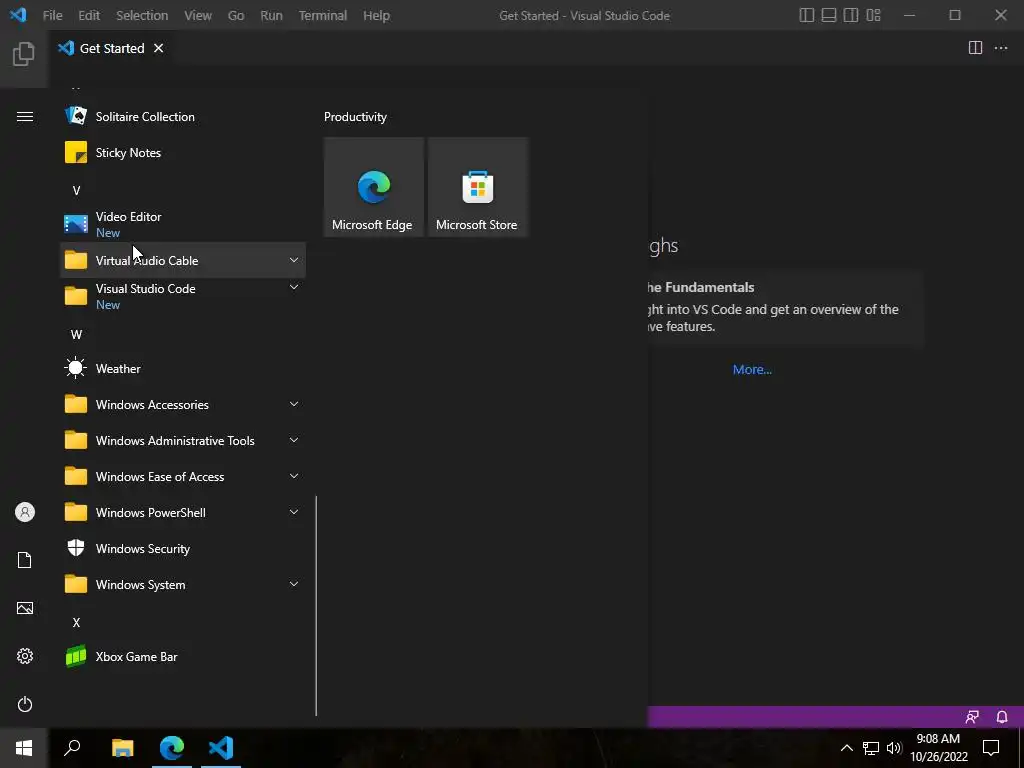Open the Run menu
This screenshot has width=1024, height=768.
271,15
